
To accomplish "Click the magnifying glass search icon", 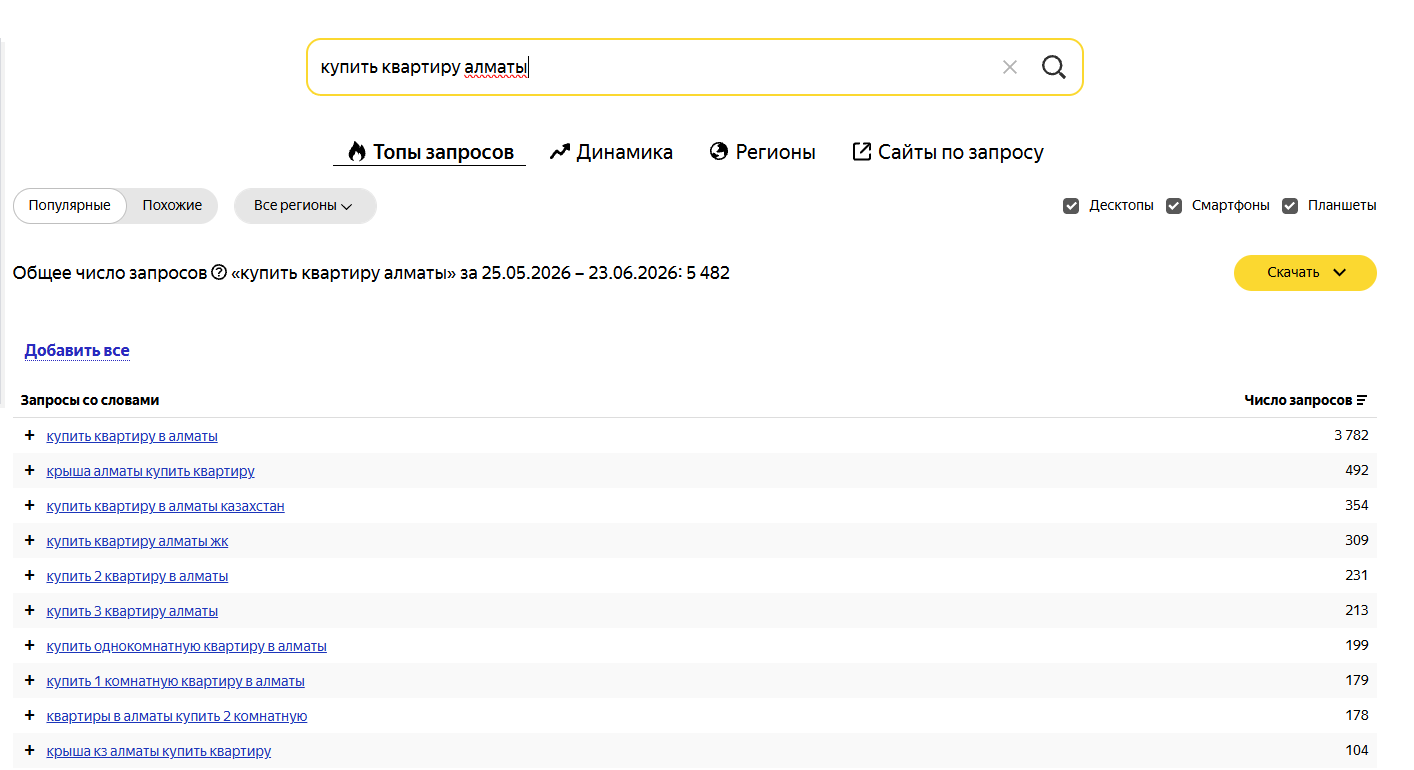I will [1054, 67].
